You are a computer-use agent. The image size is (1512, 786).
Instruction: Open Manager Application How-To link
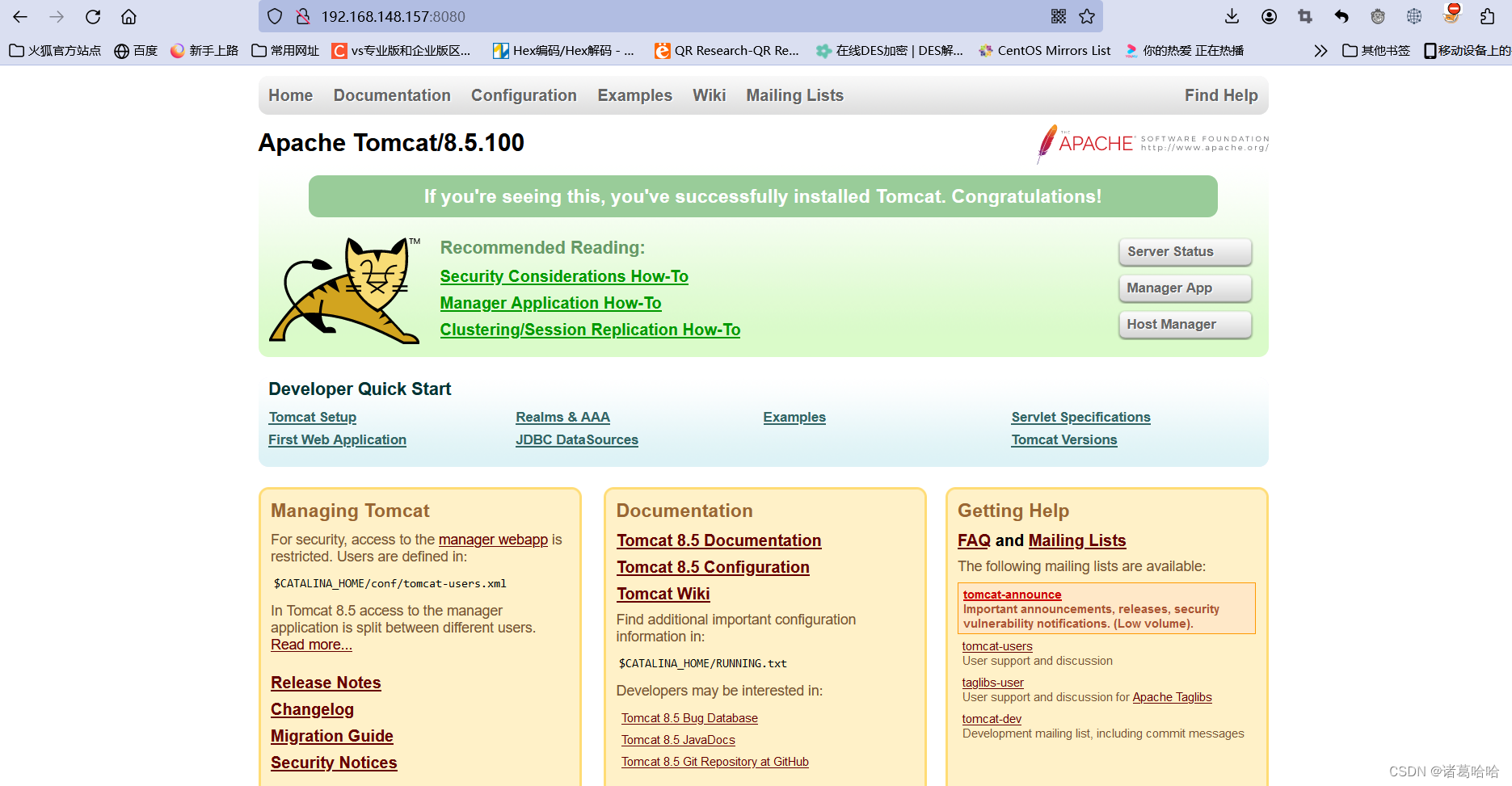(550, 303)
